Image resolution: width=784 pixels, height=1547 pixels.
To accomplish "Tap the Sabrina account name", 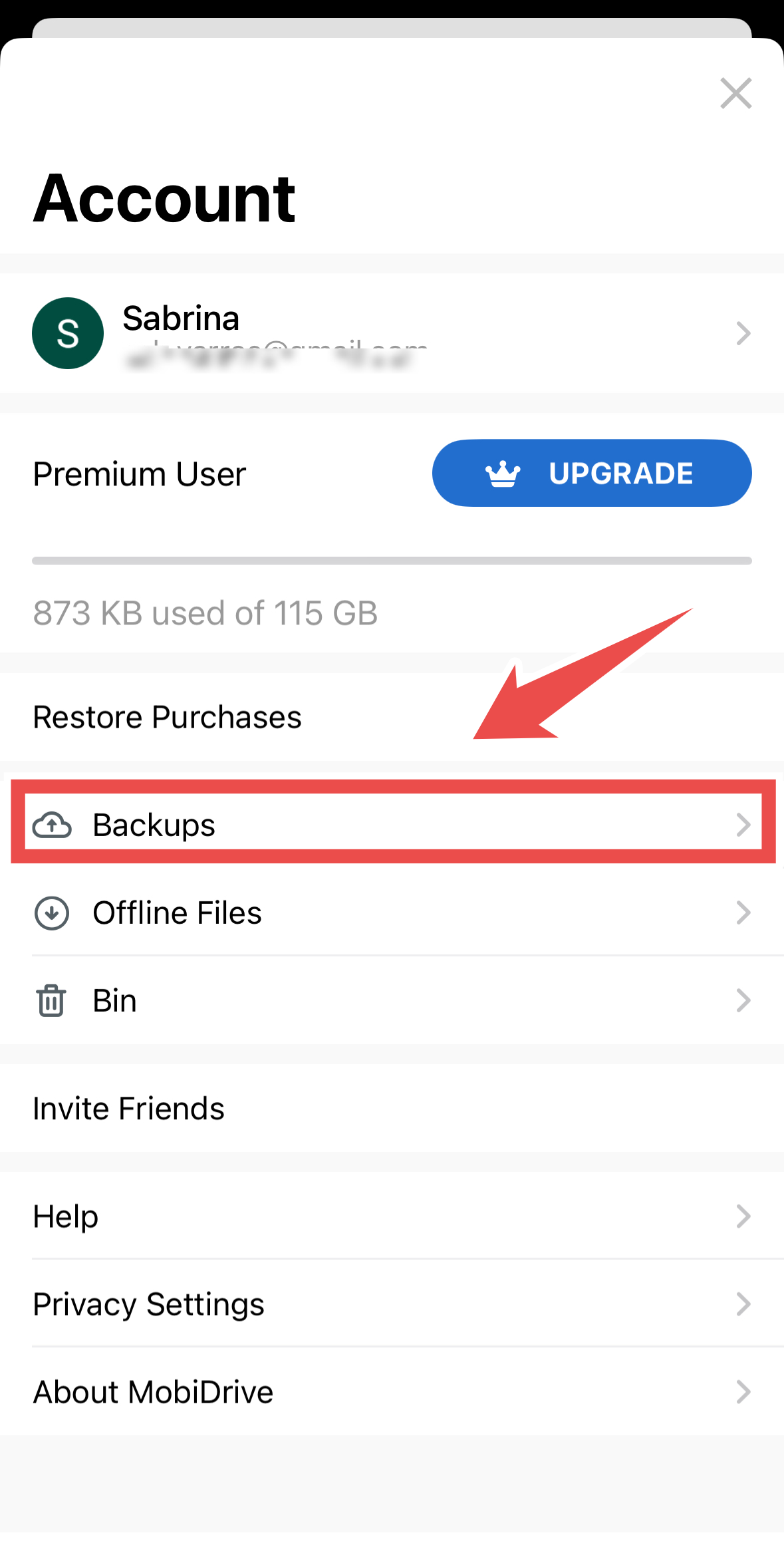I will 181,318.
